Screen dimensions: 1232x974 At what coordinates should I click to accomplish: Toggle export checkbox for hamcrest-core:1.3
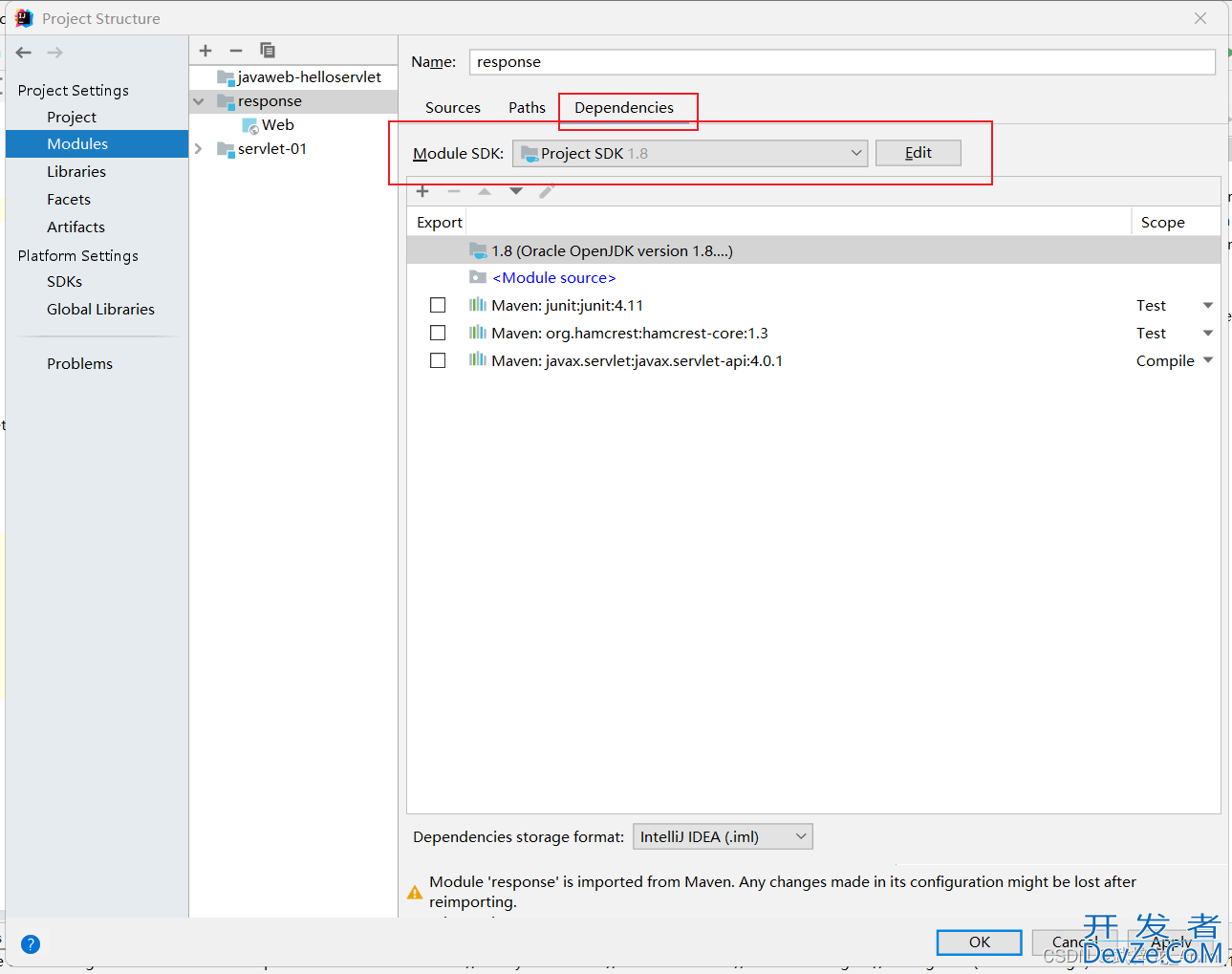pos(438,333)
